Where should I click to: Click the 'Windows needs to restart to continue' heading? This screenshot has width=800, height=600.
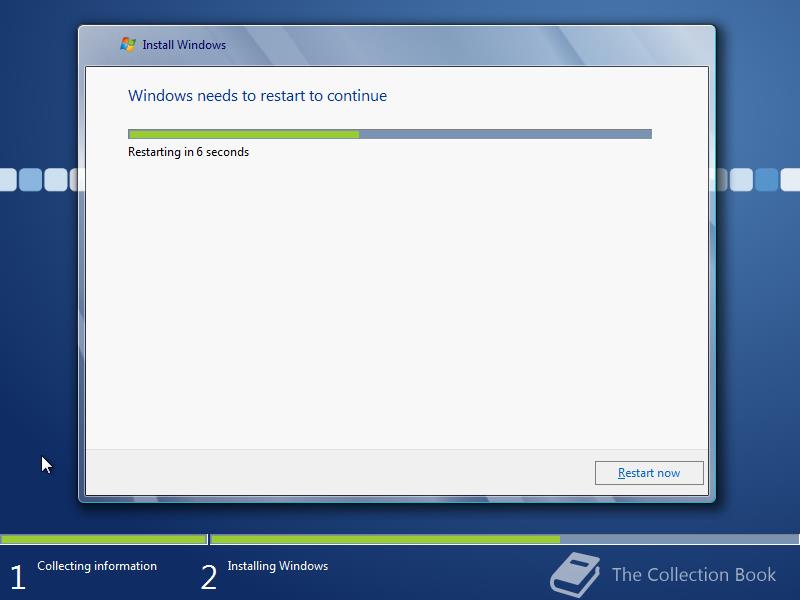tap(257, 95)
